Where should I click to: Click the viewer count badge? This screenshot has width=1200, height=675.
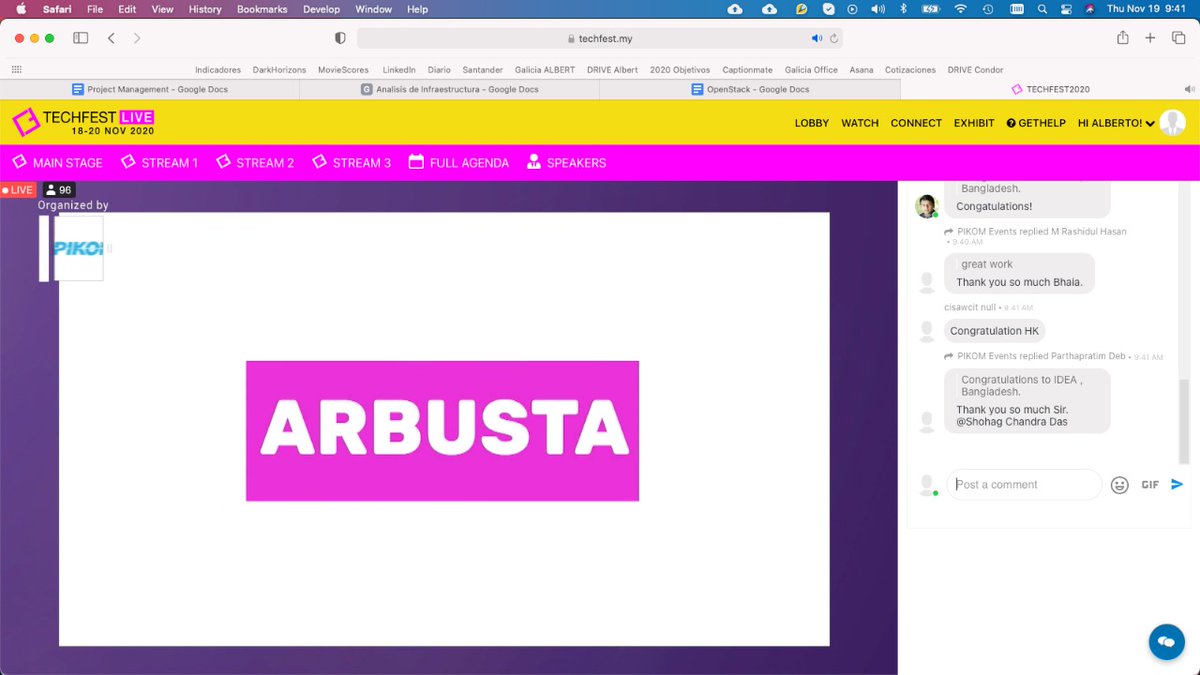tap(59, 190)
